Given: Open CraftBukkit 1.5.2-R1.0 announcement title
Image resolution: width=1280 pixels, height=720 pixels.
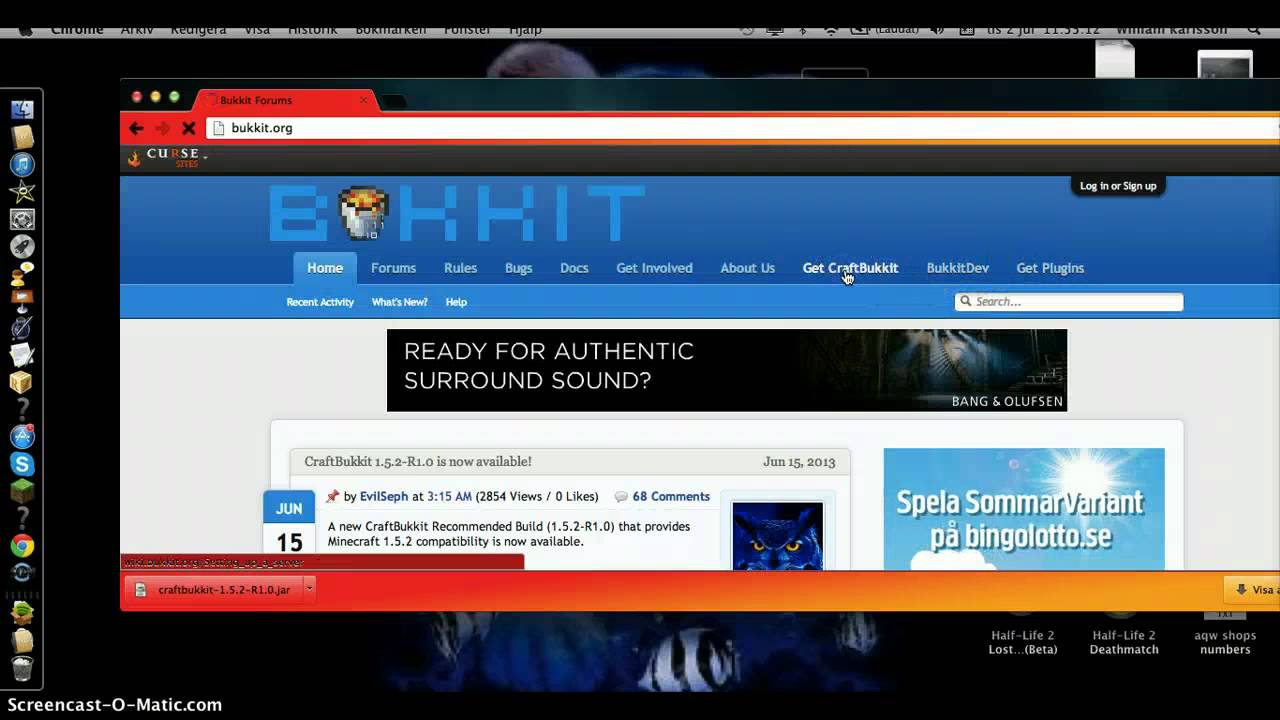Looking at the screenshot, I should [418, 462].
